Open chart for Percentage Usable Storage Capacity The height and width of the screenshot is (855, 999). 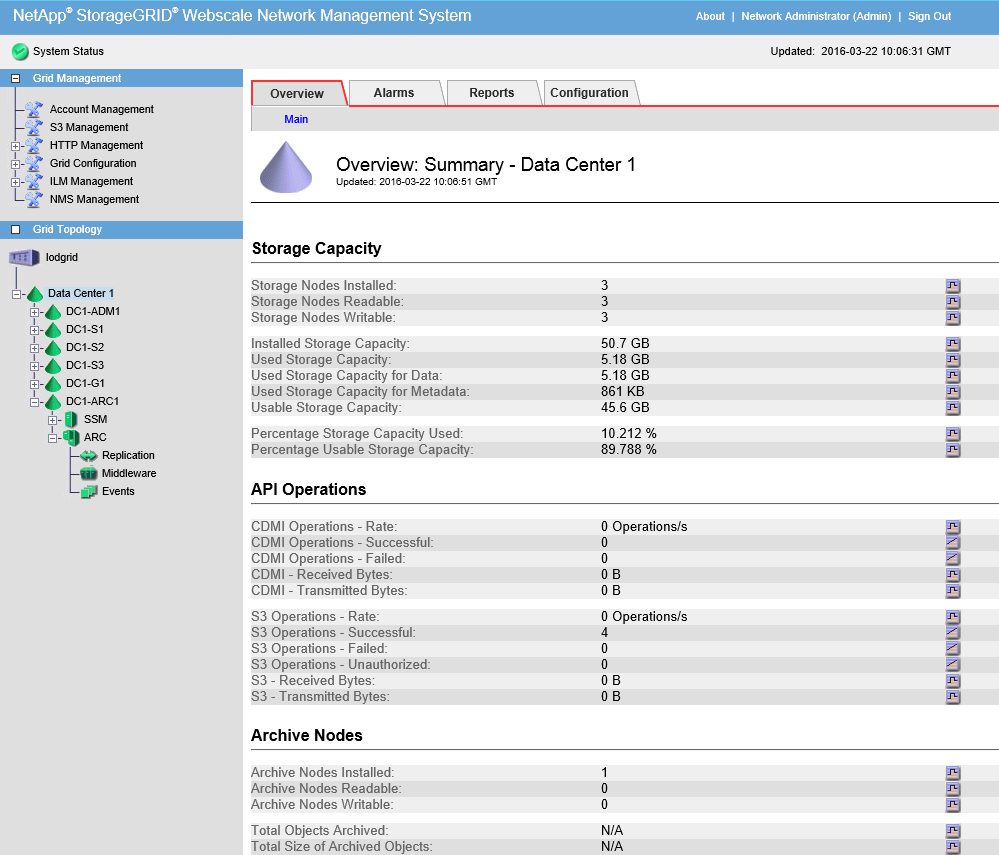[x=952, y=450]
